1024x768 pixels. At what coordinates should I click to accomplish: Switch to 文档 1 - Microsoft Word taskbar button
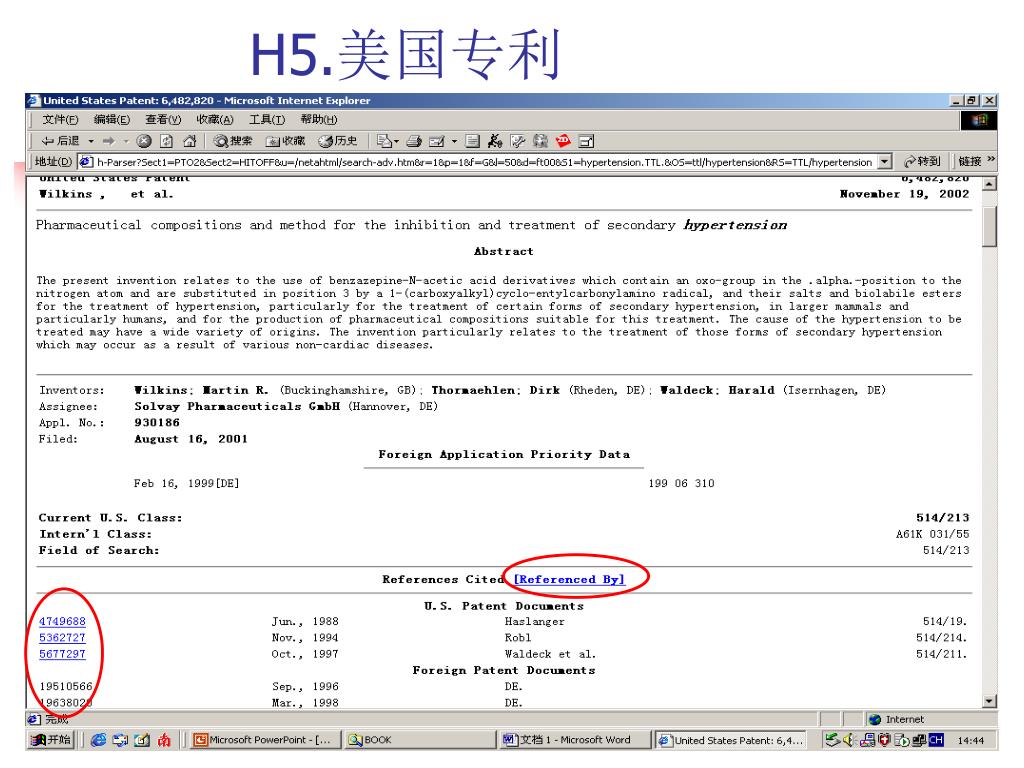click(575, 740)
